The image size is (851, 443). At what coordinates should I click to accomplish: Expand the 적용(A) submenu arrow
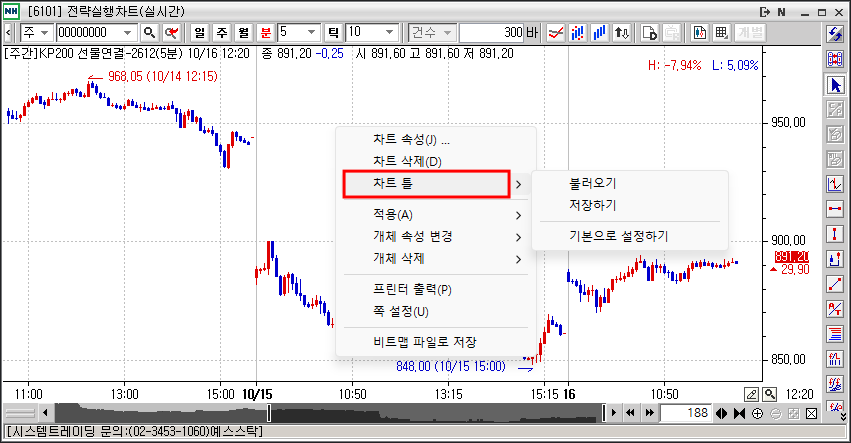(518, 216)
